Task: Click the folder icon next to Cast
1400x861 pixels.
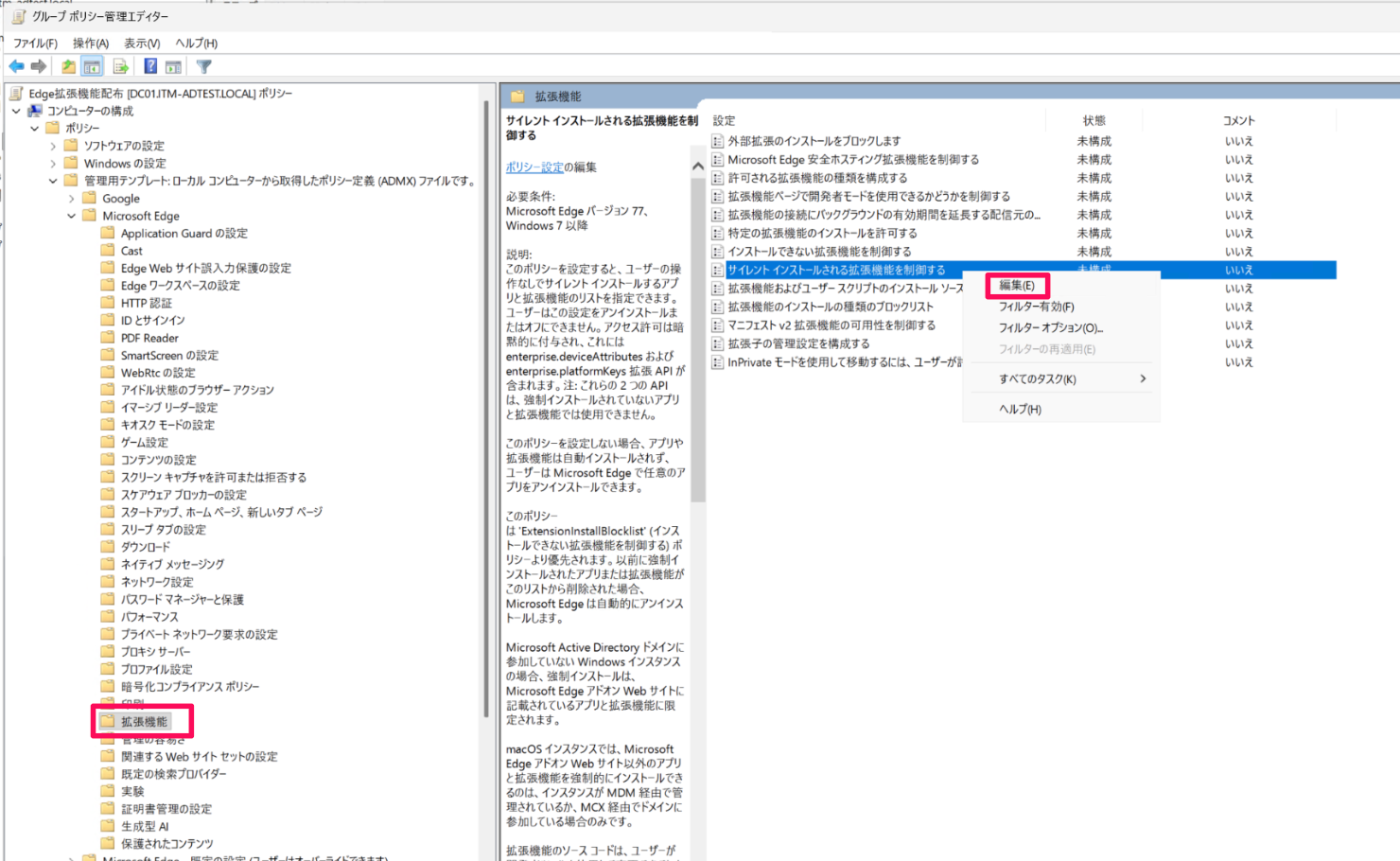Action: 108,251
